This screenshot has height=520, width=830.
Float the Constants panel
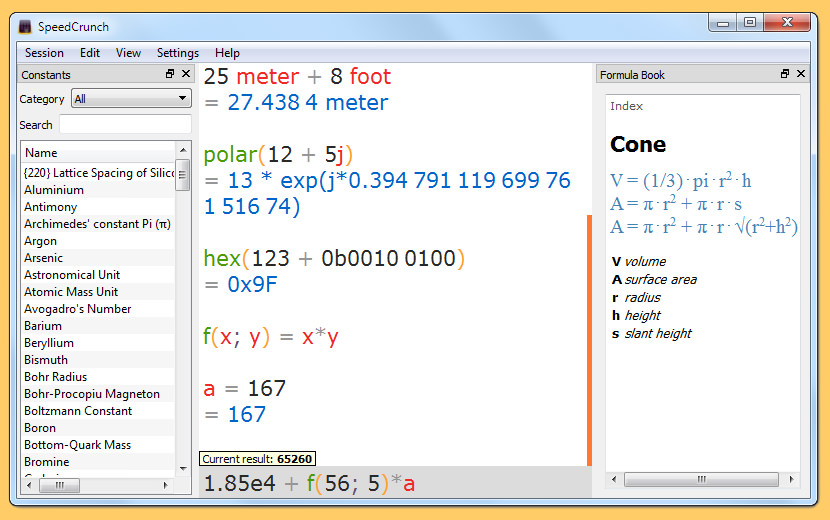click(170, 74)
